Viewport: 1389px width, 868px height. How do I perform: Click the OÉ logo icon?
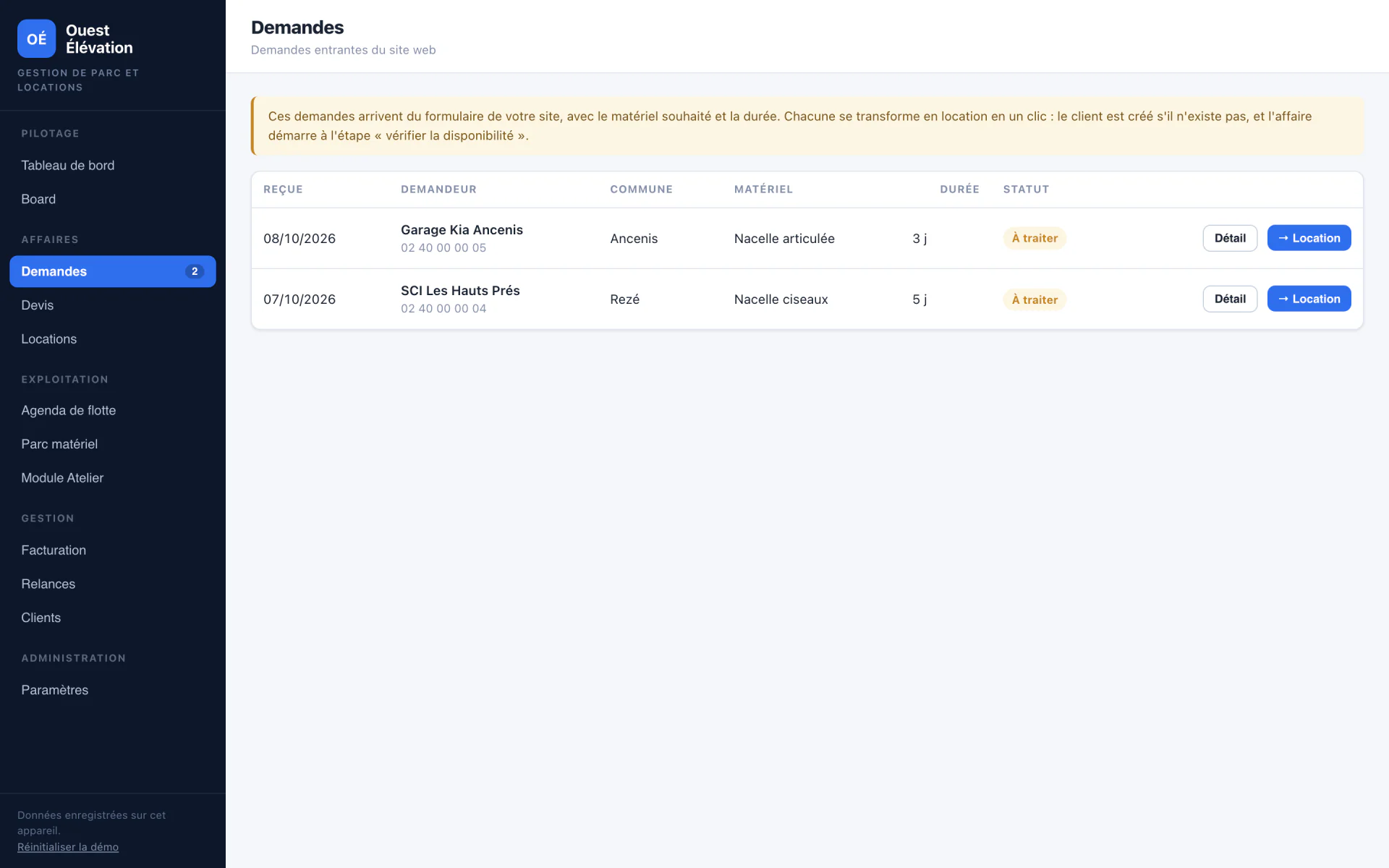coord(36,38)
